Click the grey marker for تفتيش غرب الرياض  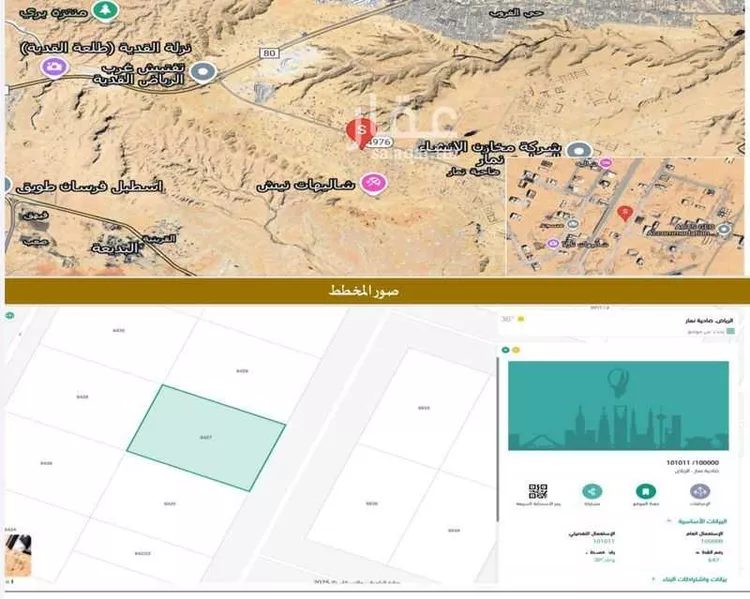coord(203,72)
